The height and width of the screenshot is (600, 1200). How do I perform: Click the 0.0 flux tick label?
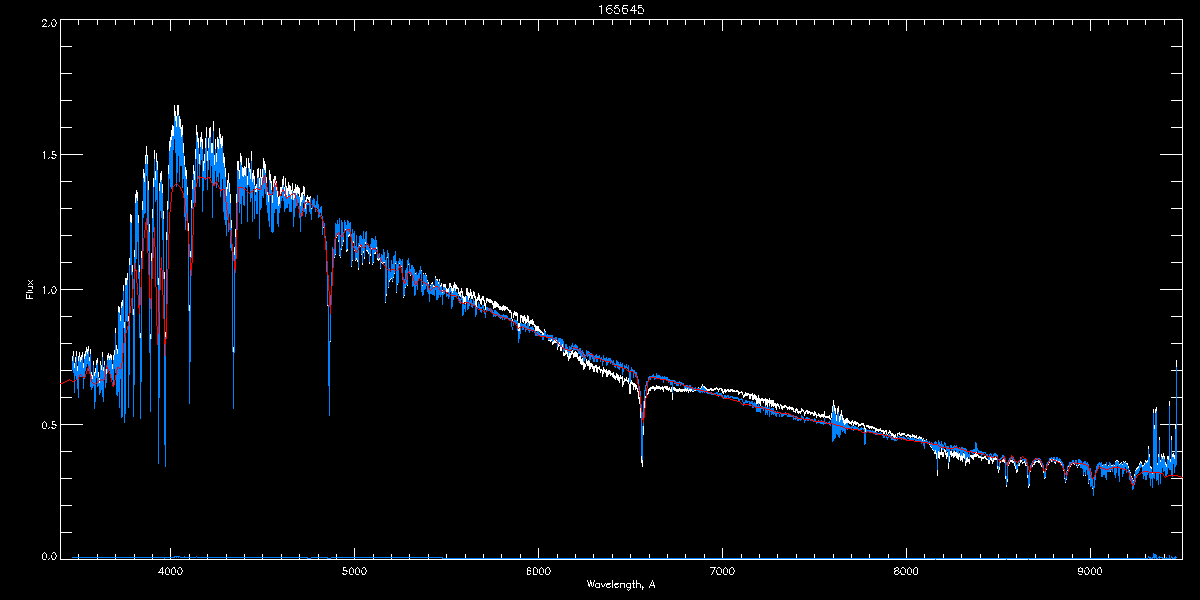(49, 555)
